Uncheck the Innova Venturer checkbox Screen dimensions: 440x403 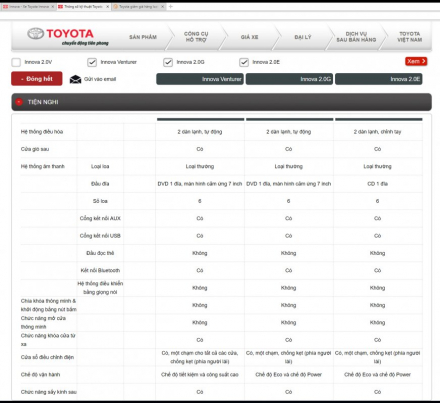(92, 62)
